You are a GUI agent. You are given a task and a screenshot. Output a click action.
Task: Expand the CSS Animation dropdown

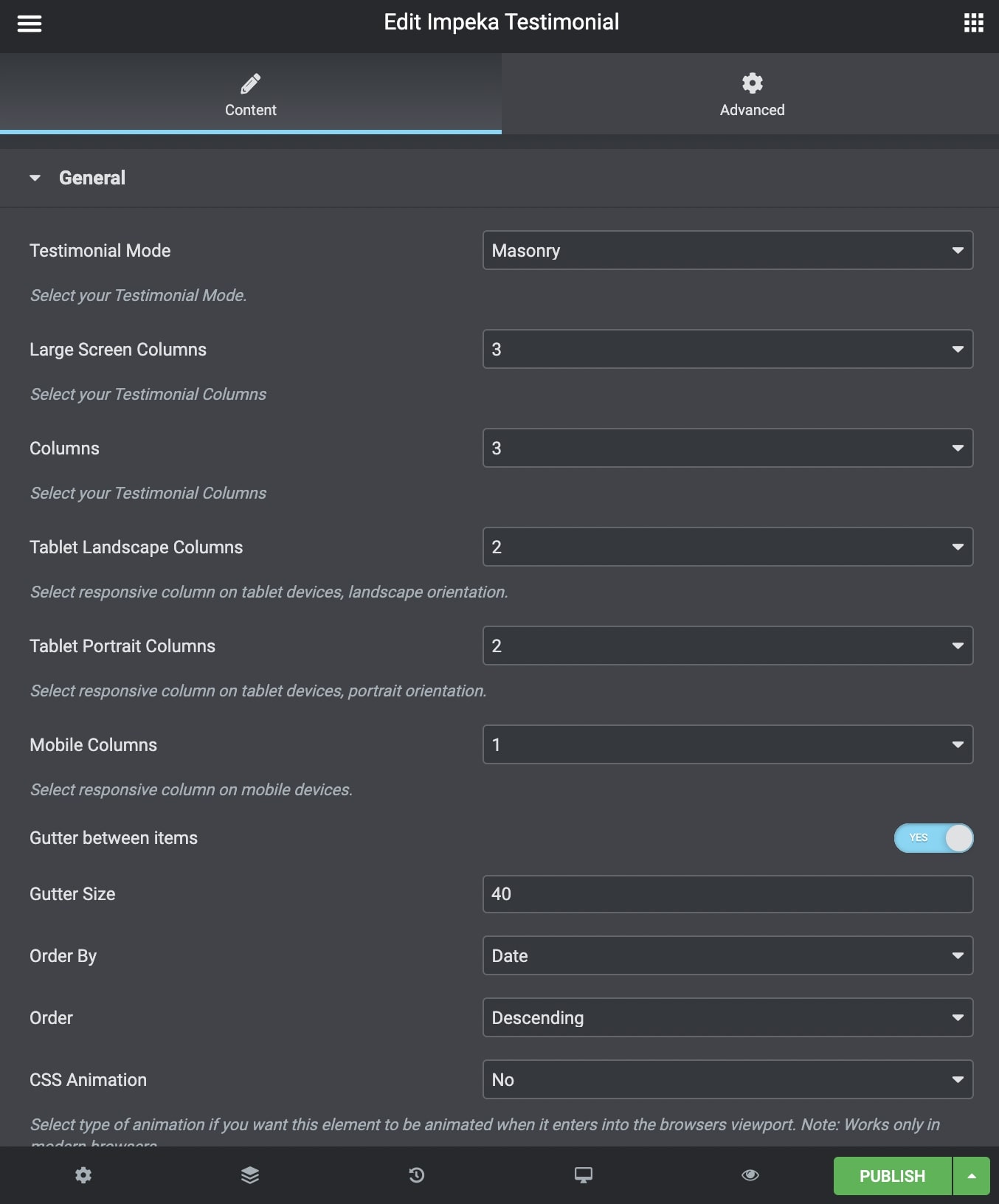coord(727,1080)
